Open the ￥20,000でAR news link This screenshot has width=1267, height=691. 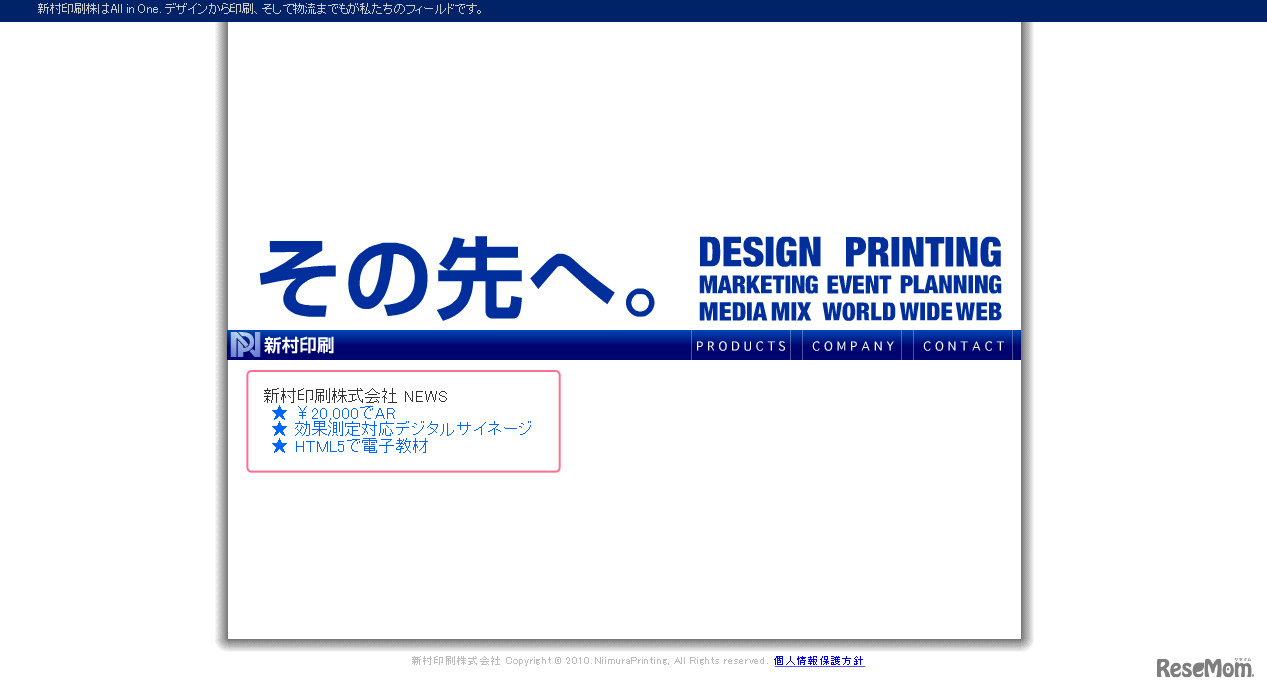click(x=346, y=413)
